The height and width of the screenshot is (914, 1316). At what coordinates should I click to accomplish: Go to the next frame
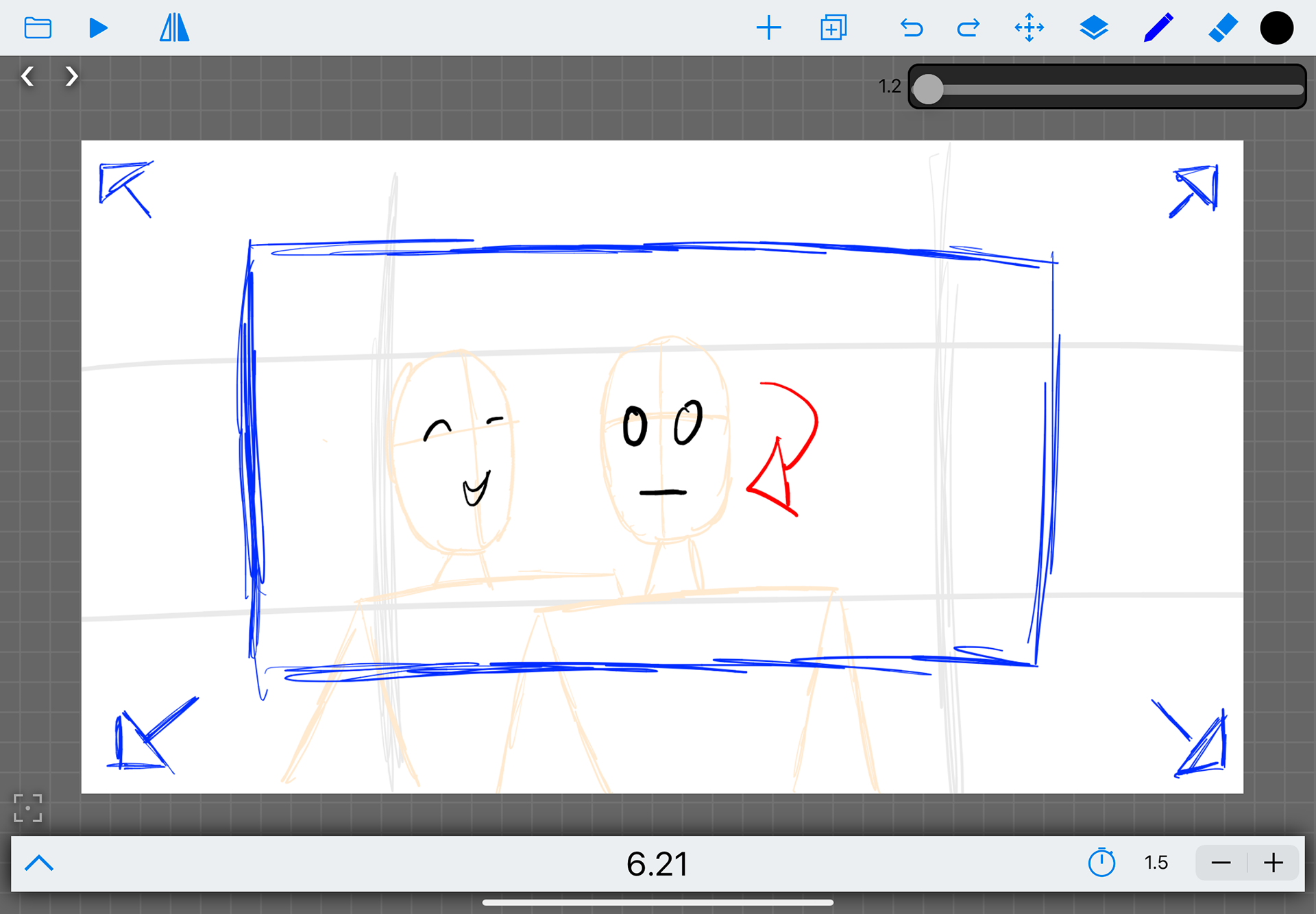point(71,76)
